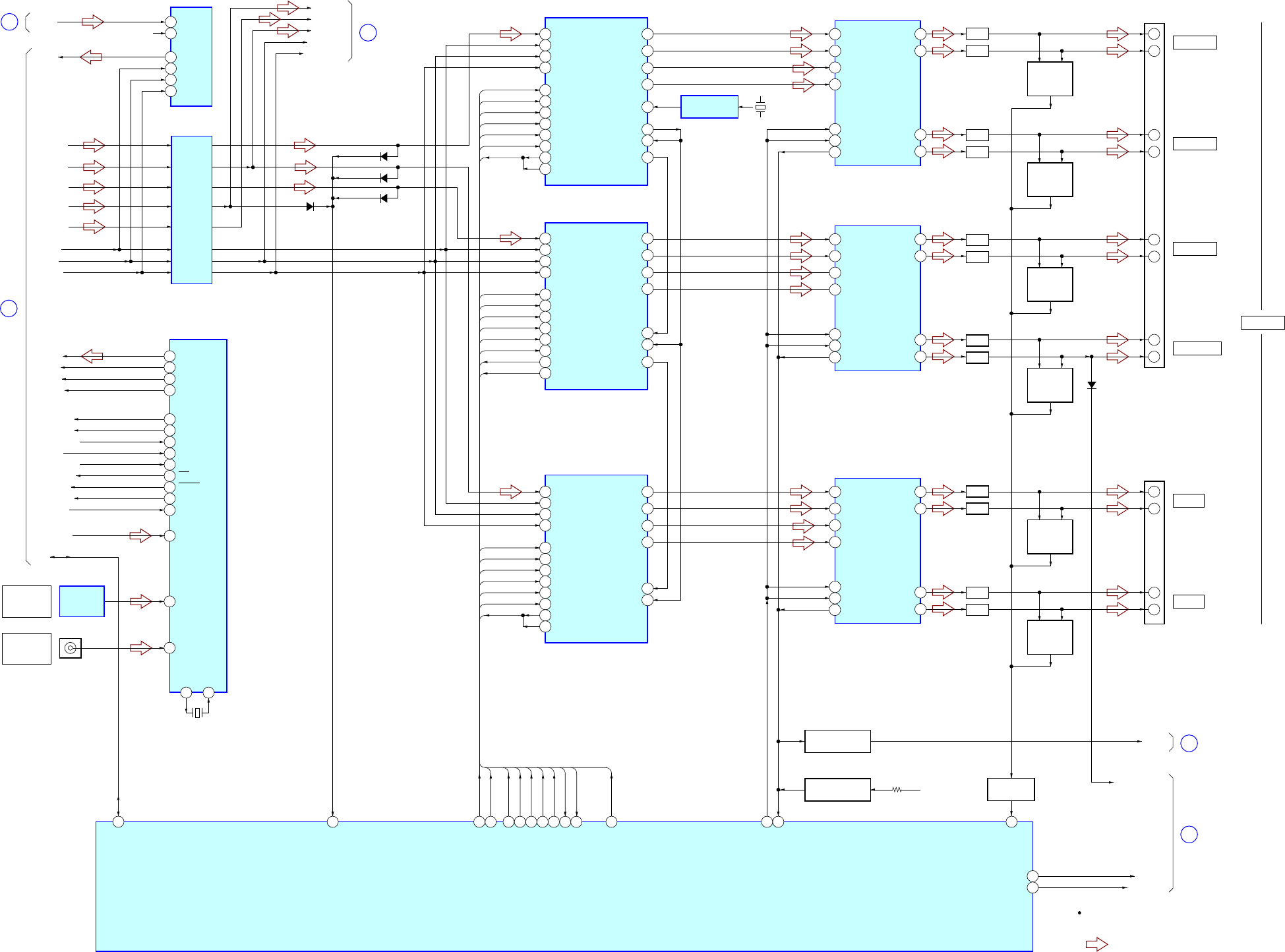Click the downward-pointing diode symbol on the right side
1285x952 pixels.
[x=1092, y=385]
